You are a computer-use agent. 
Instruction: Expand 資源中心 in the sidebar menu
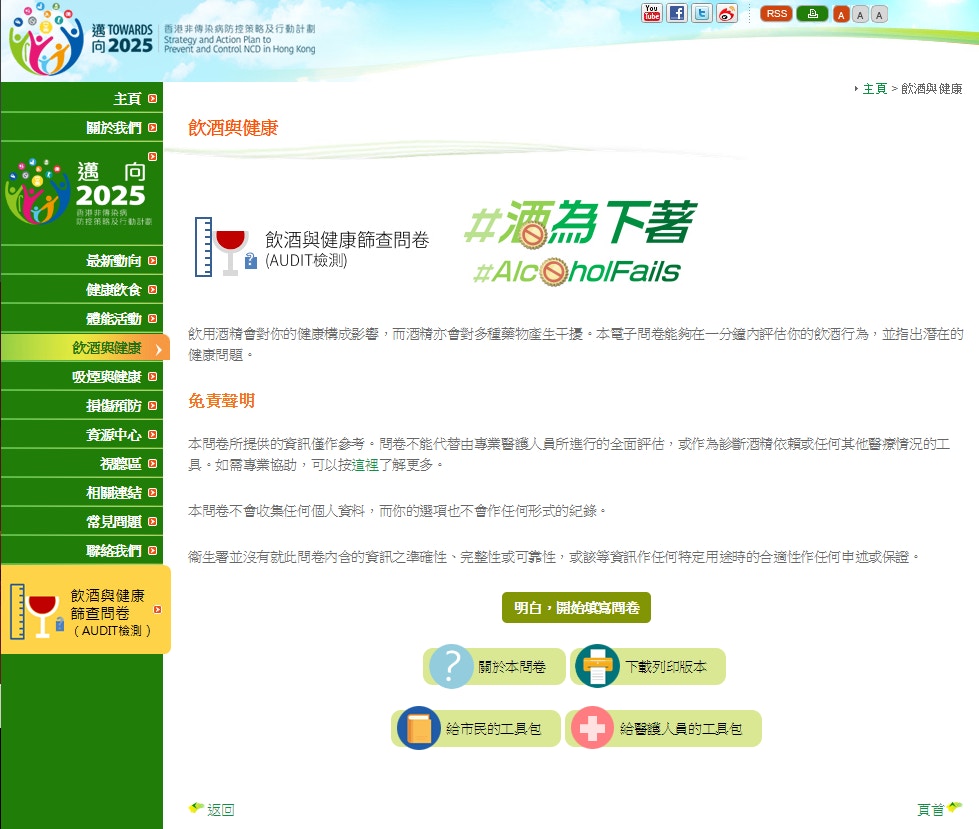pyautogui.click(x=121, y=435)
